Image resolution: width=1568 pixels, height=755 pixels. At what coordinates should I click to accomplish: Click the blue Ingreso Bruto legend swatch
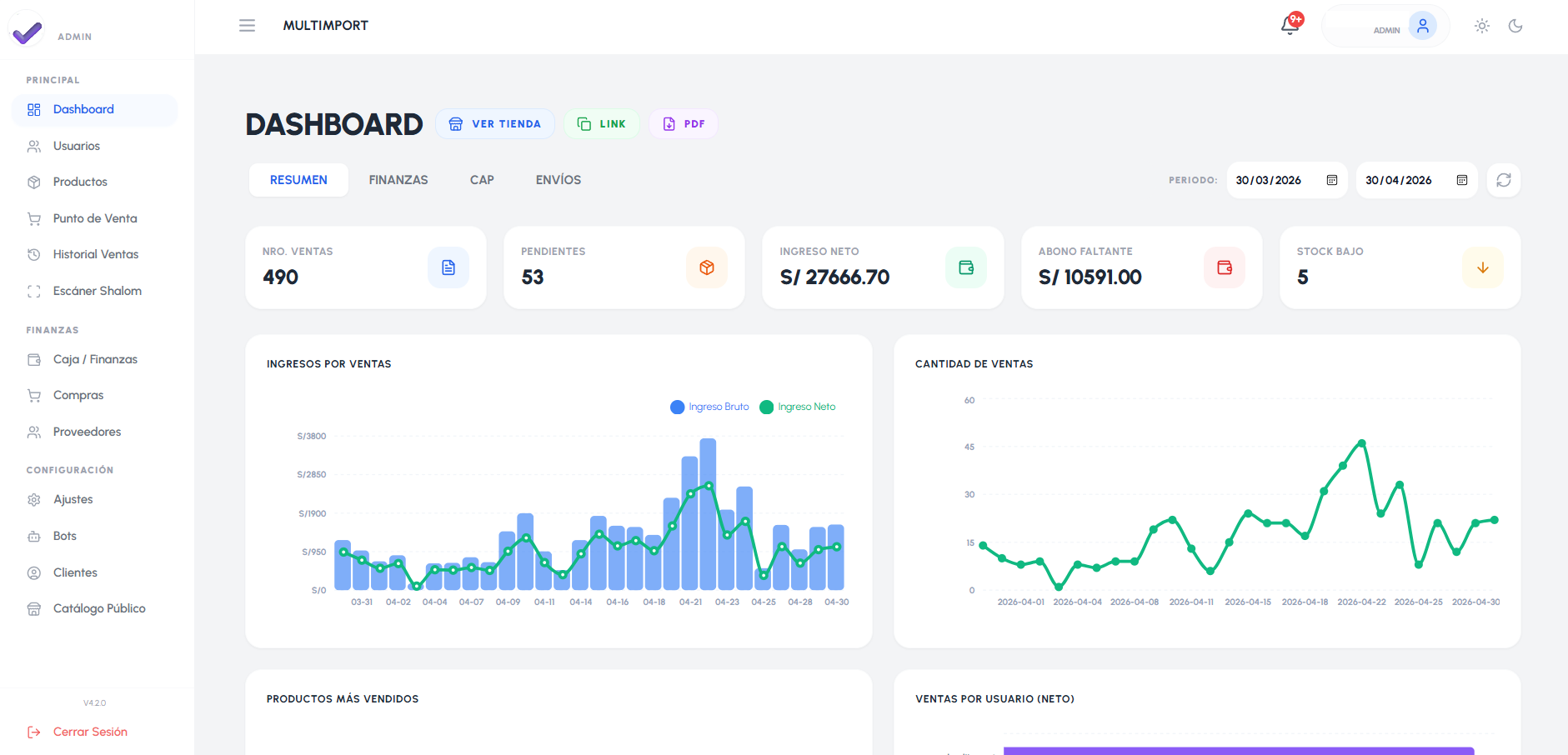[678, 407]
